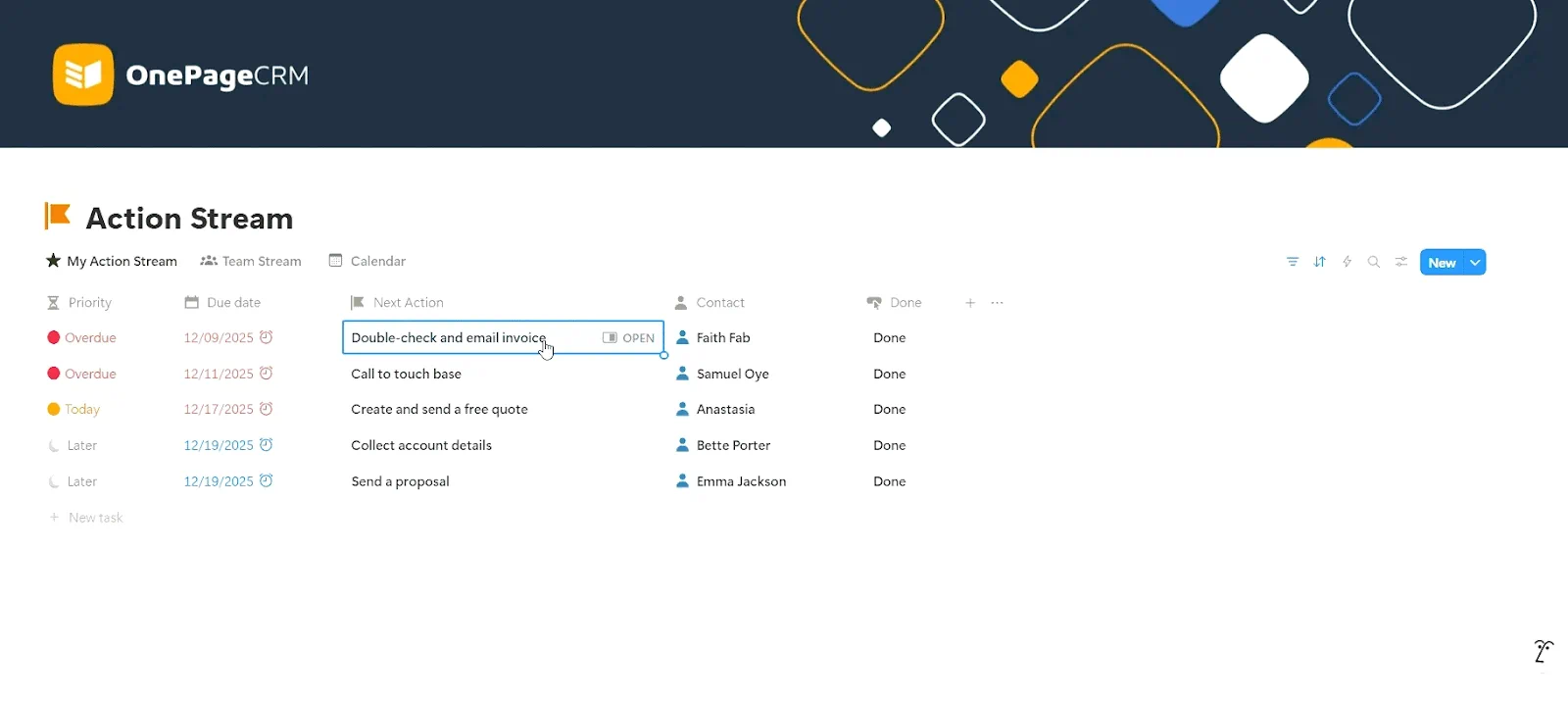Click person icon beside Samuel Oye

coord(683,374)
